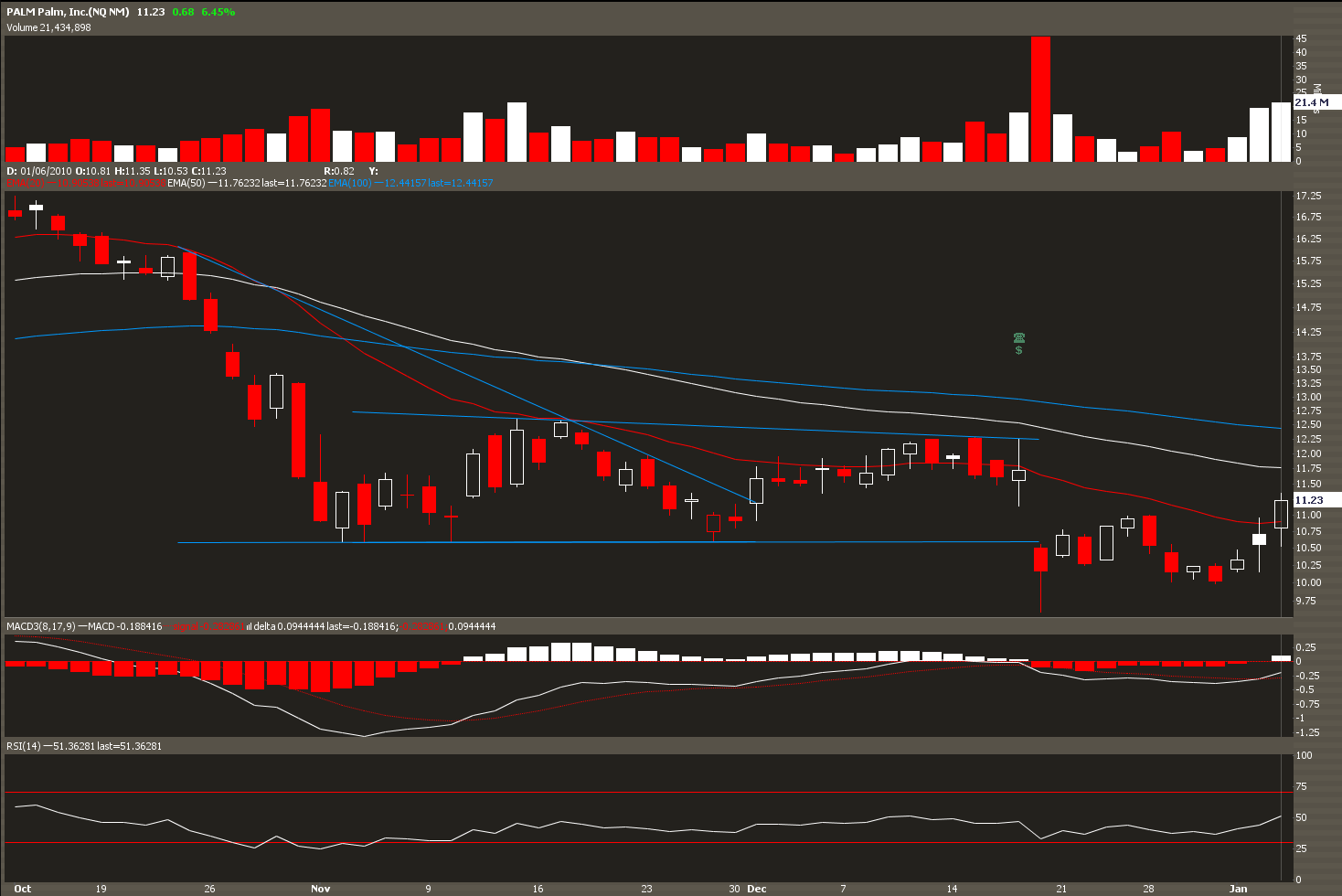
Task: Click the telephone earnings-call icon on chart
Action: coord(1018,337)
